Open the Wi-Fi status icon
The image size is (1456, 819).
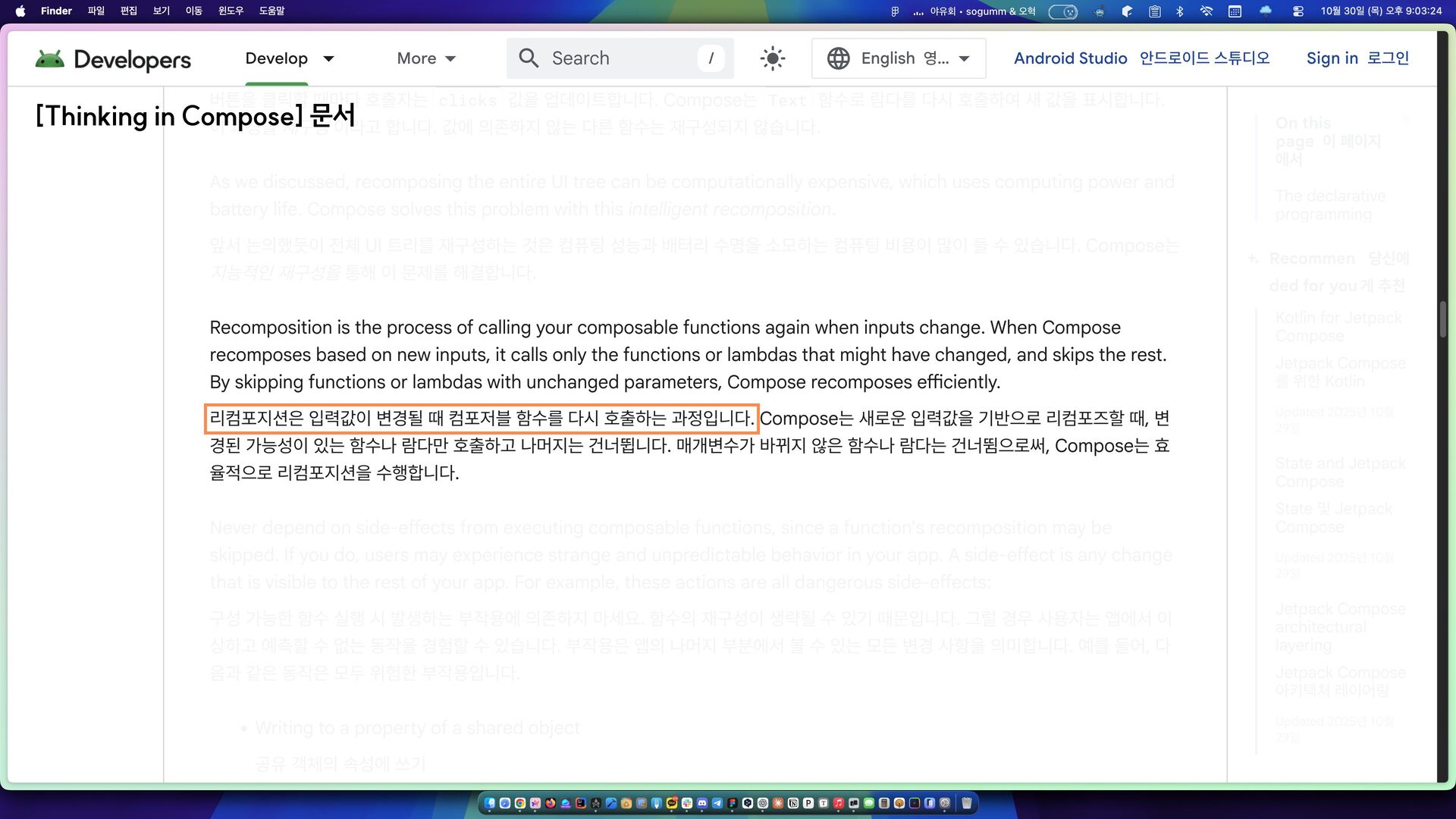coord(1206,11)
